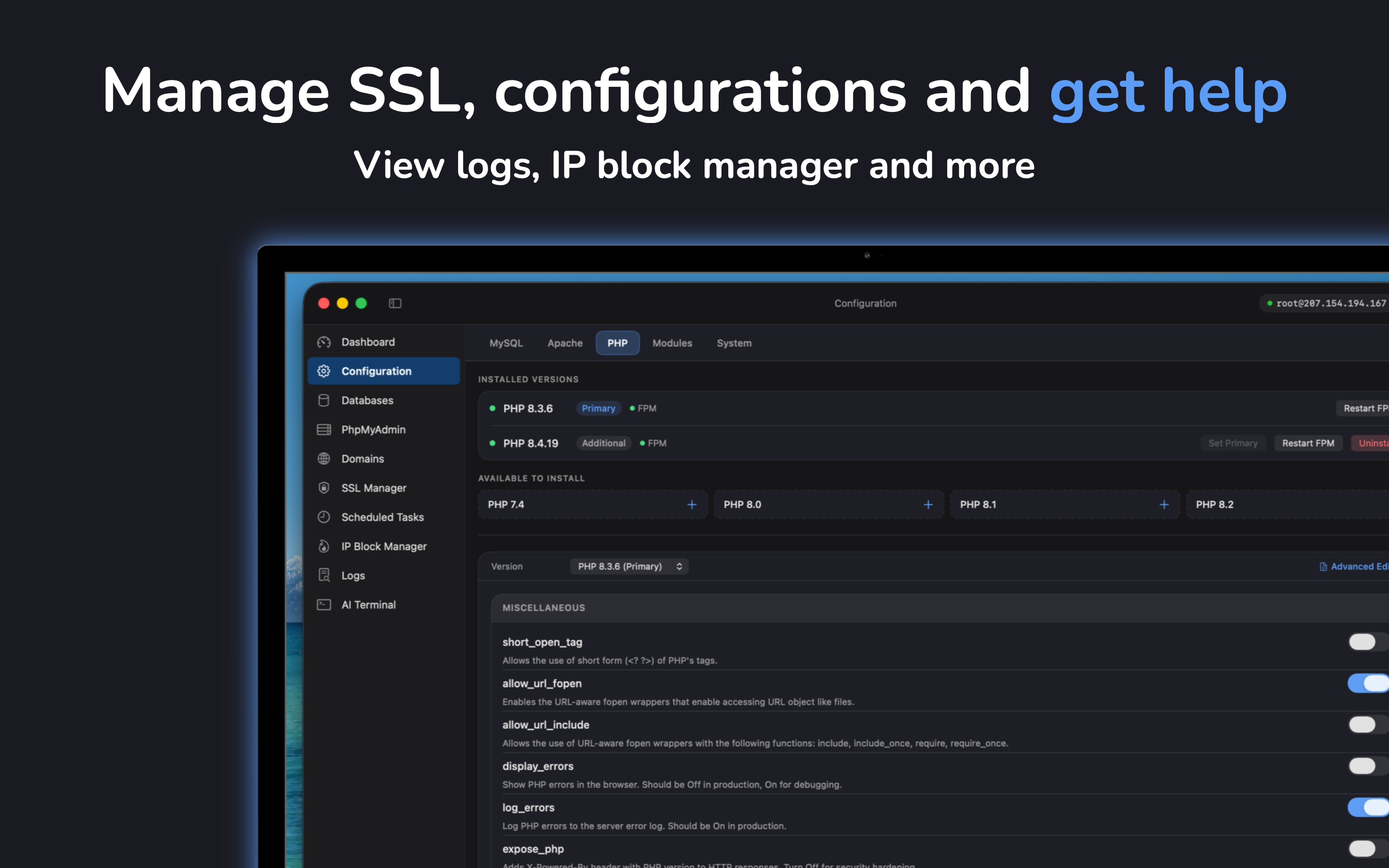The image size is (1389, 868).
Task: Click the Databases cylinder icon
Action: tap(324, 400)
